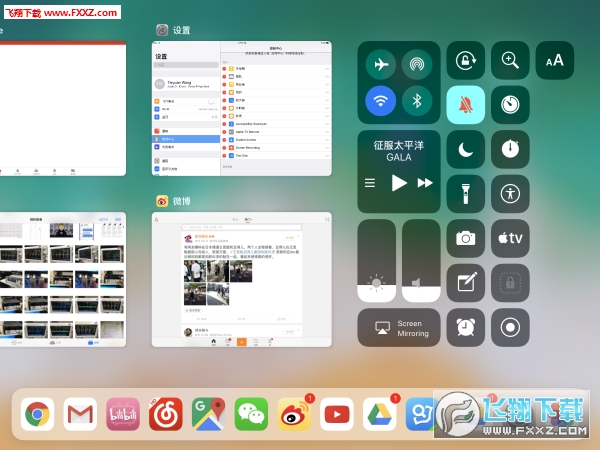Toggle Bluetooth in Control Center
Screen dimensions: 600x450
(x=417, y=101)
